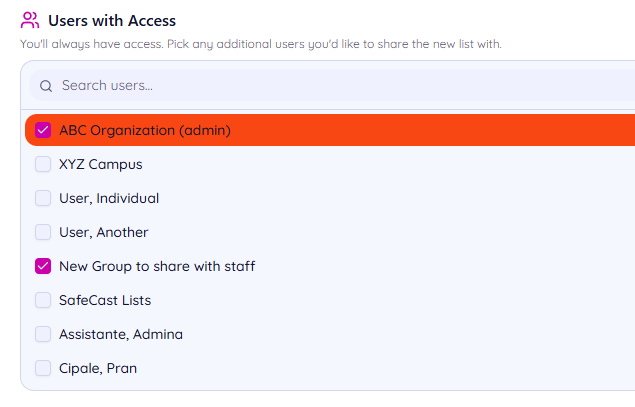The width and height of the screenshot is (635, 407).
Task: Click the Users with Access heading
Action: 112,21
